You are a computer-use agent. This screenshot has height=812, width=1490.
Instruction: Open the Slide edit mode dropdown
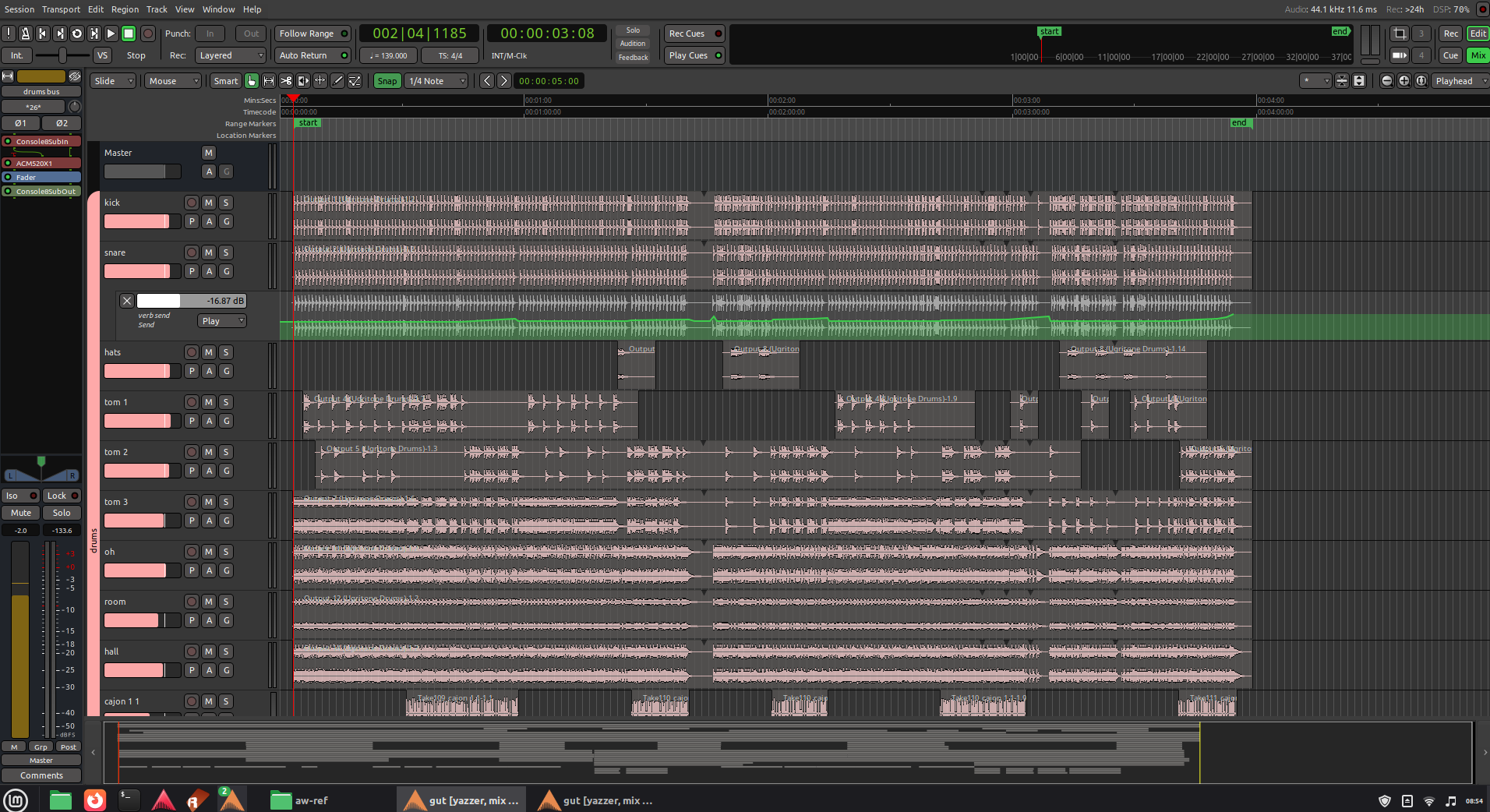pyautogui.click(x=113, y=81)
